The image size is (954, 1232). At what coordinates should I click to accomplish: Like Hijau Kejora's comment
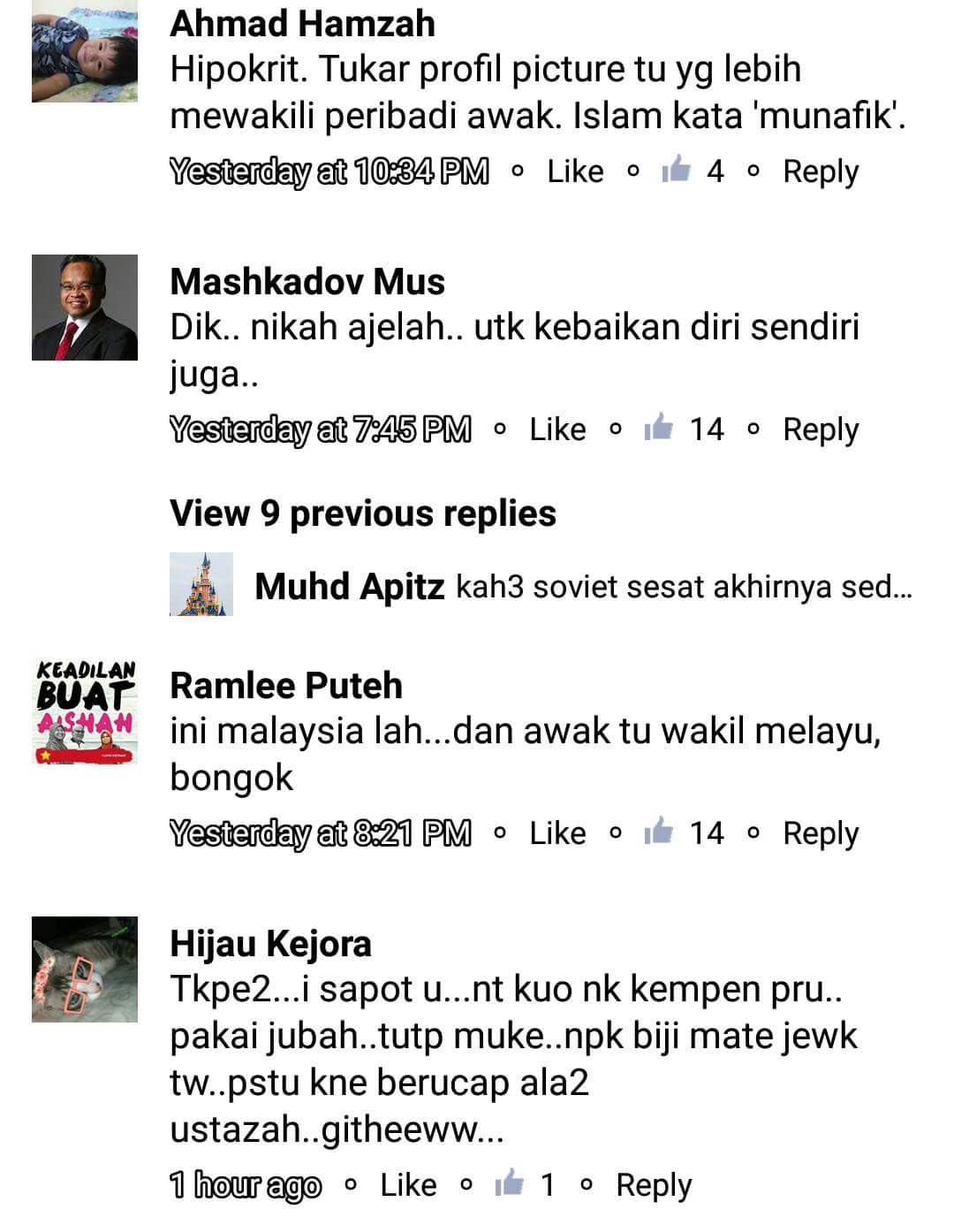pyautogui.click(x=408, y=1184)
